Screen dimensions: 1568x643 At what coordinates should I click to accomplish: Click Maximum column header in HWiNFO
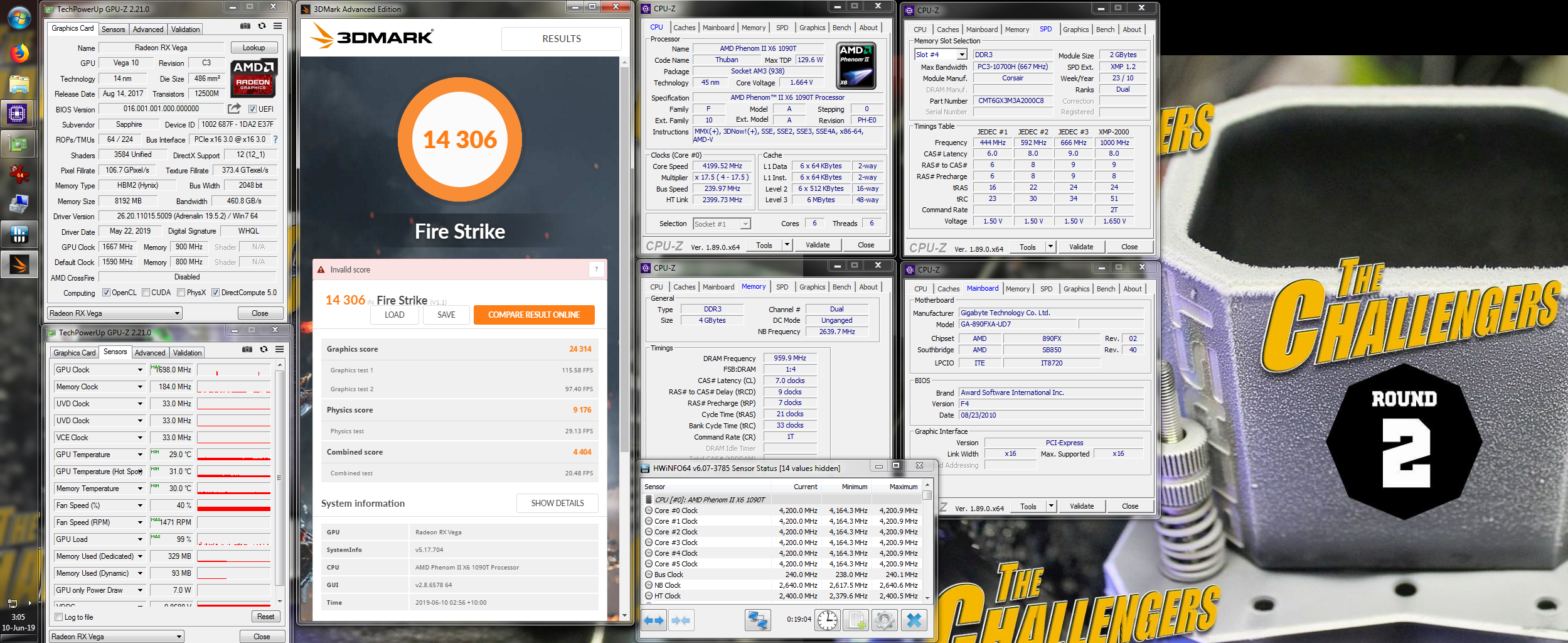(x=903, y=487)
